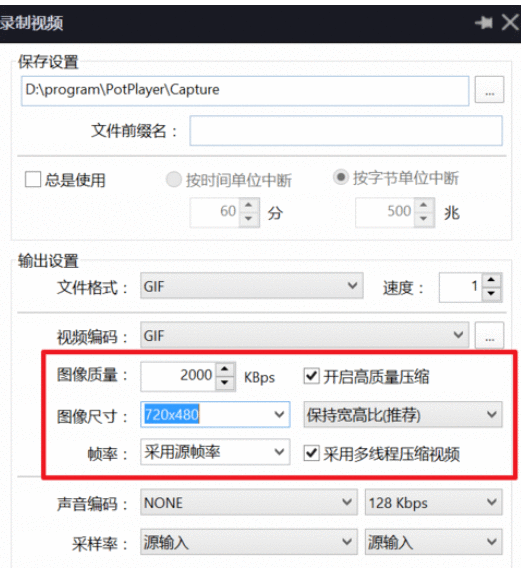Increase the 速度 value
Screen dimensions: 521x568
(491, 280)
